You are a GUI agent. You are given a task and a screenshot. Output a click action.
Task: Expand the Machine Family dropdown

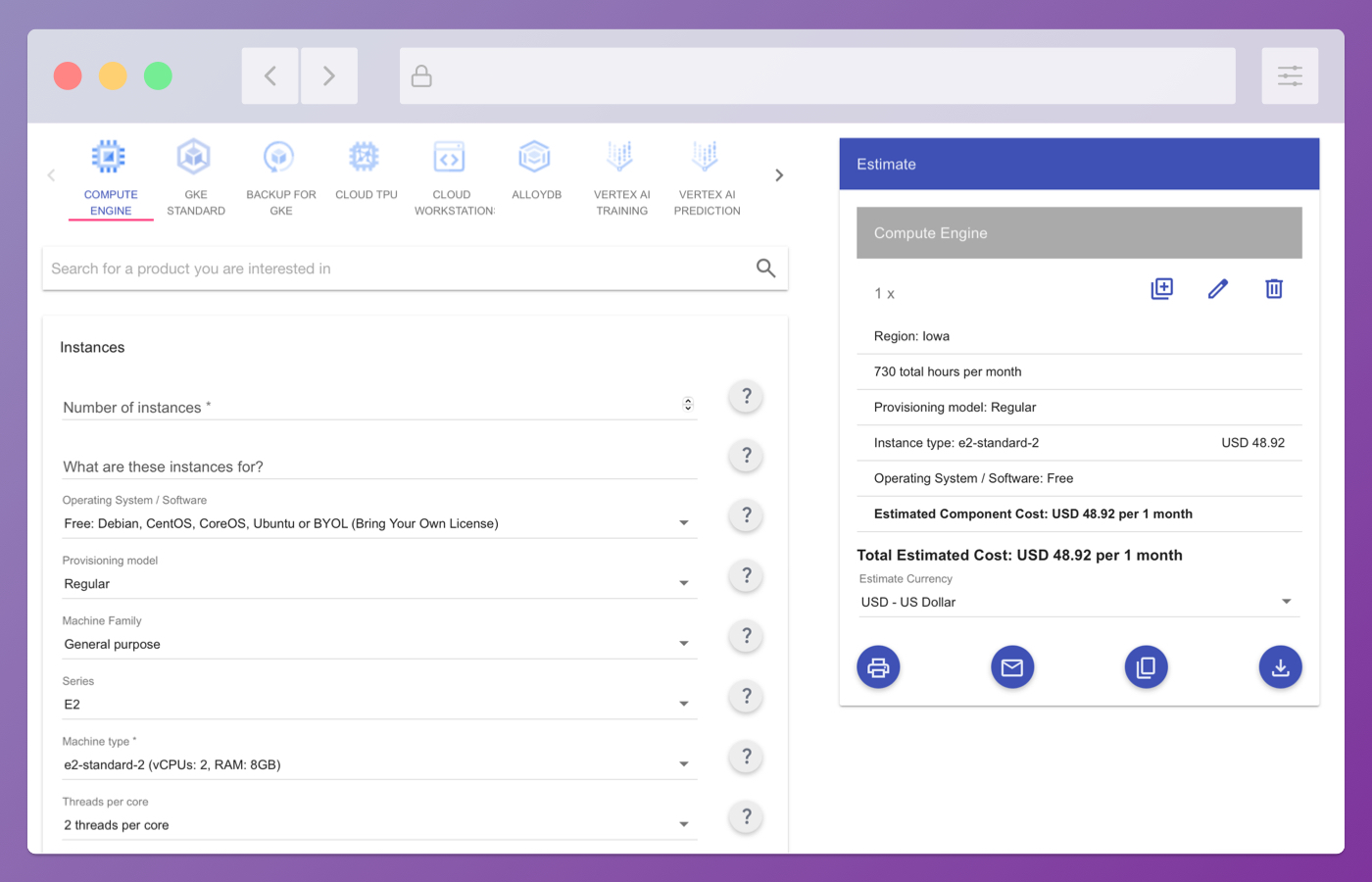click(379, 644)
